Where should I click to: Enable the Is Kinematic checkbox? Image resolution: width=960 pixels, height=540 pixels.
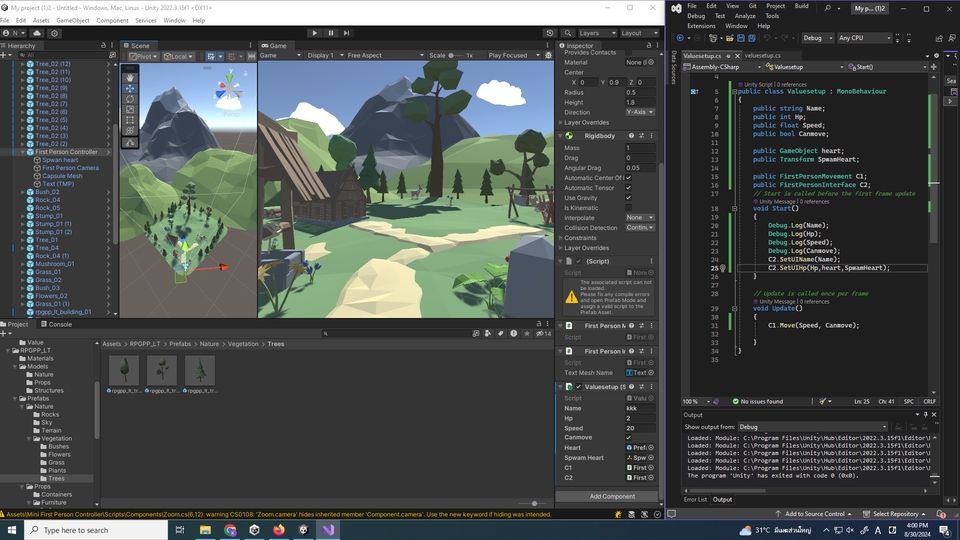[628, 208]
